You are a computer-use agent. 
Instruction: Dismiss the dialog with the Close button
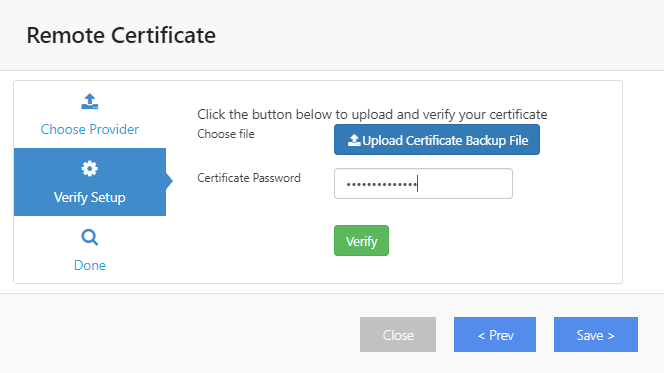click(x=398, y=334)
